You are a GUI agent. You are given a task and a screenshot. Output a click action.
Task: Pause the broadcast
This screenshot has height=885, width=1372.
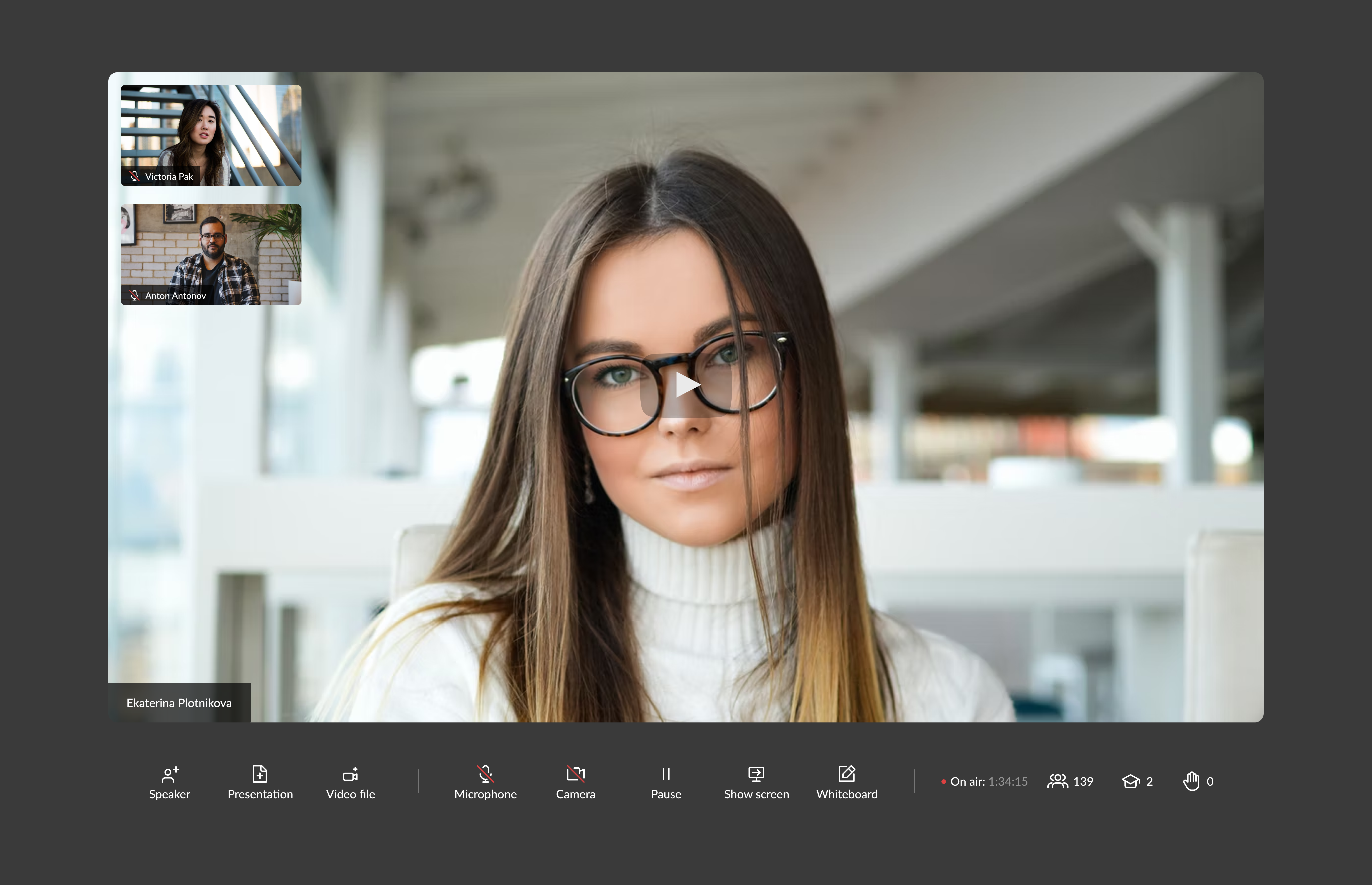666,782
